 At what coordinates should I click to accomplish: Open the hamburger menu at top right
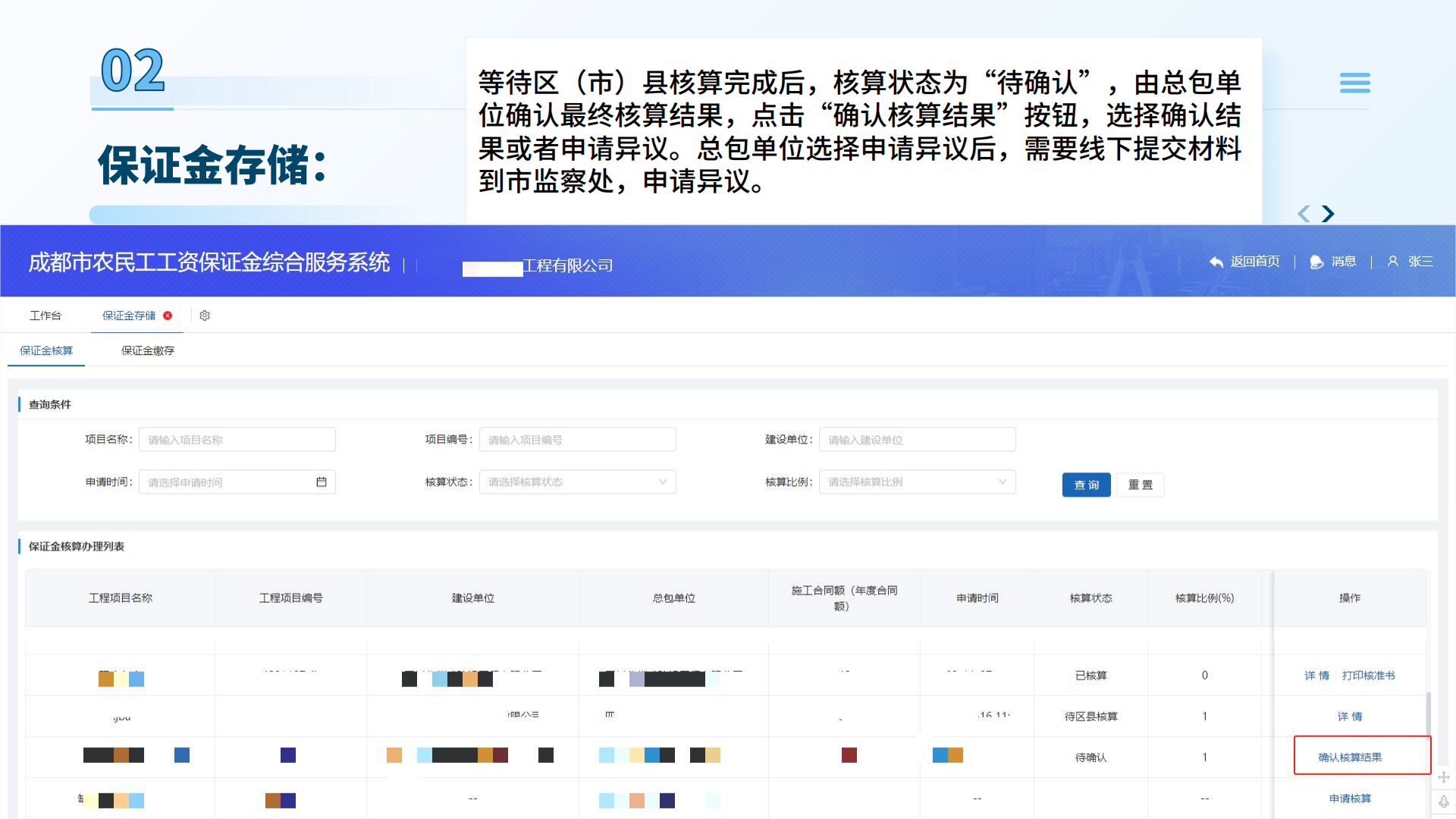[x=1354, y=83]
